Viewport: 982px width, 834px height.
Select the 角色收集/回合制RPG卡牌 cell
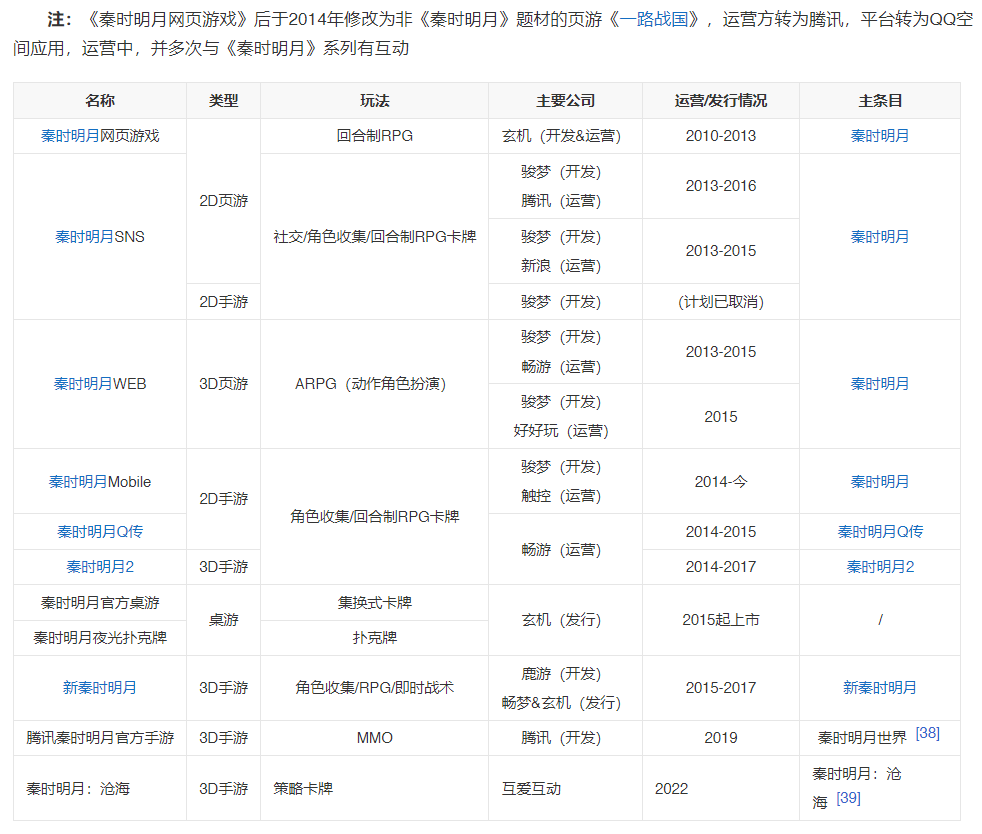coord(375,517)
